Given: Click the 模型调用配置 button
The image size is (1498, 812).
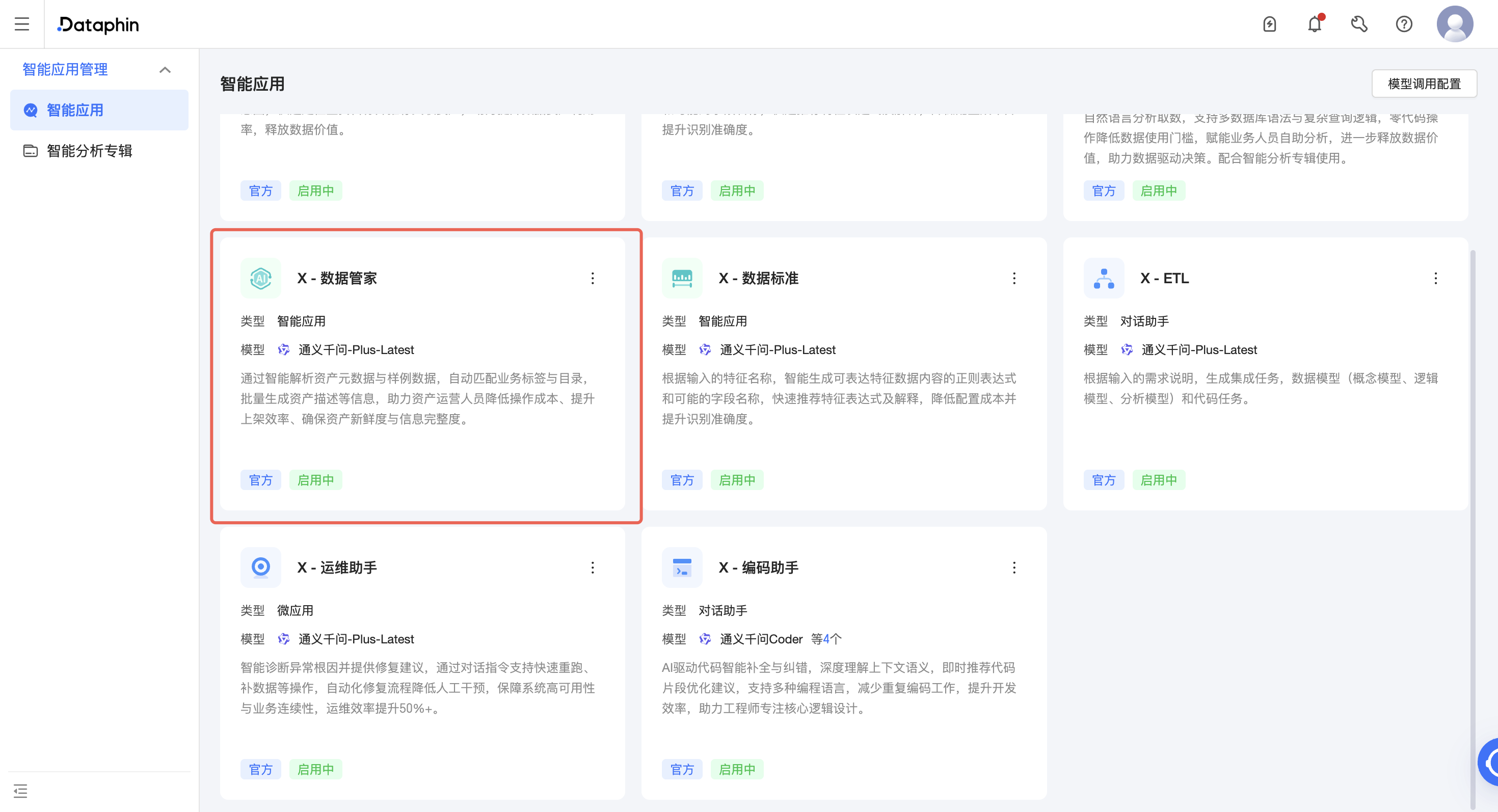Looking at the screenshot, I should (x=1424, y=83).
